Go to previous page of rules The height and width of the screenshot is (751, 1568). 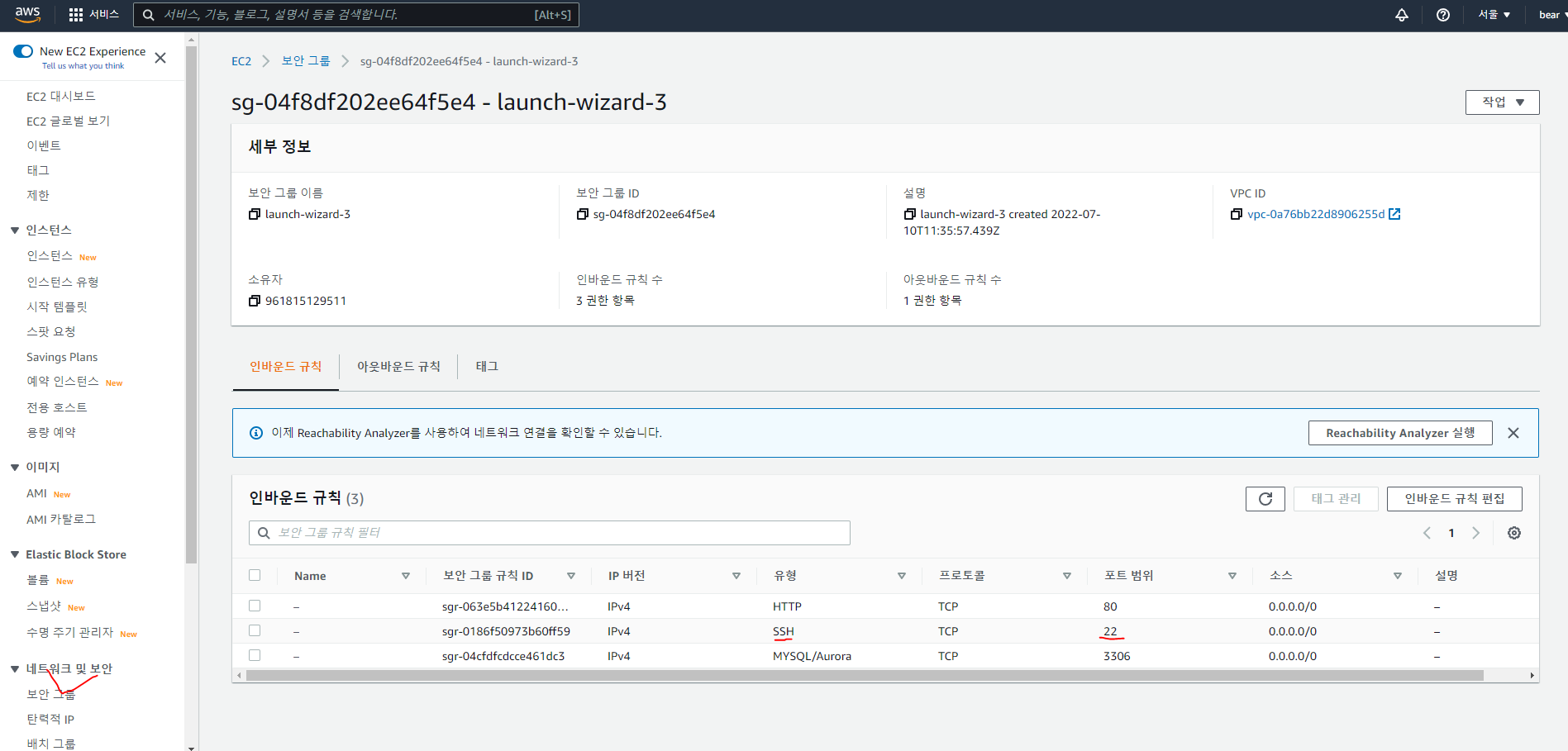(1427, 533)
